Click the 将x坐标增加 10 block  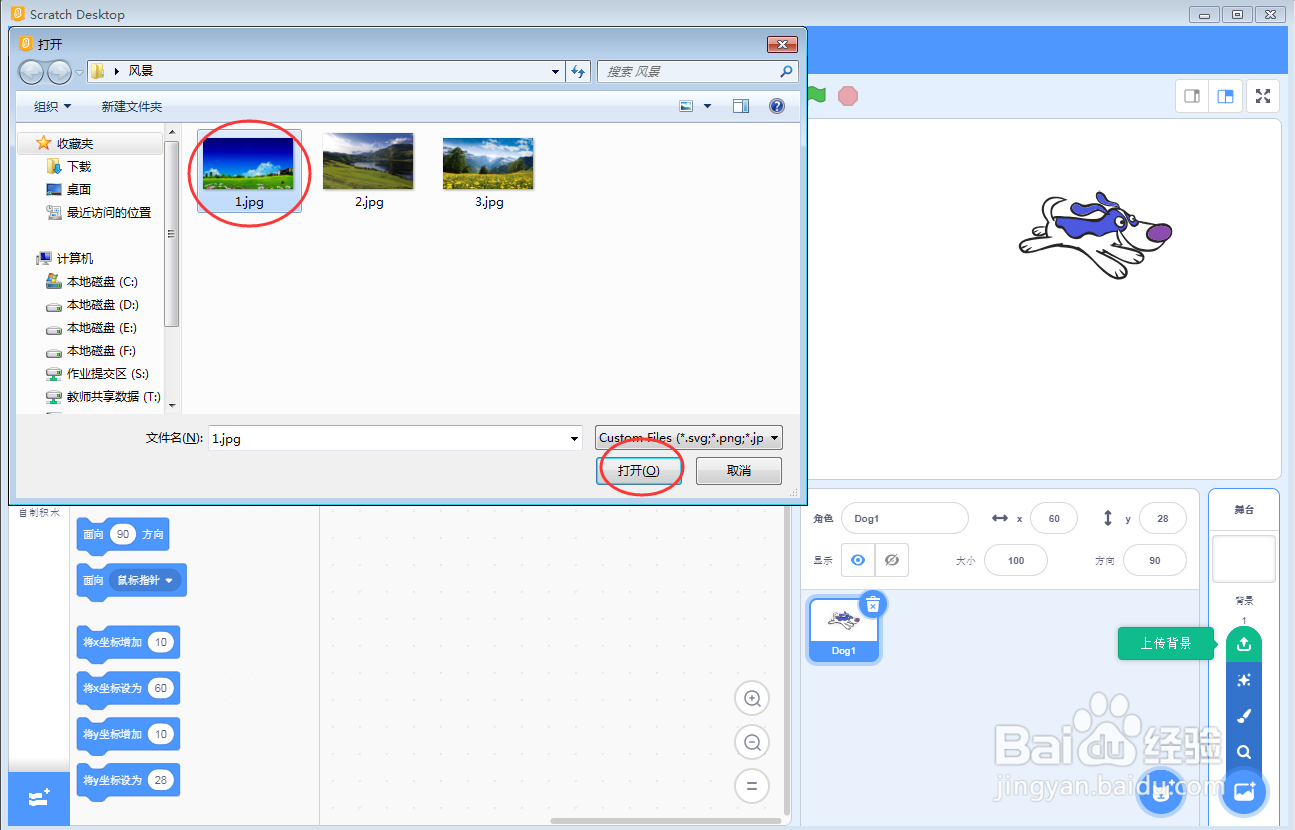coord(128,643)
